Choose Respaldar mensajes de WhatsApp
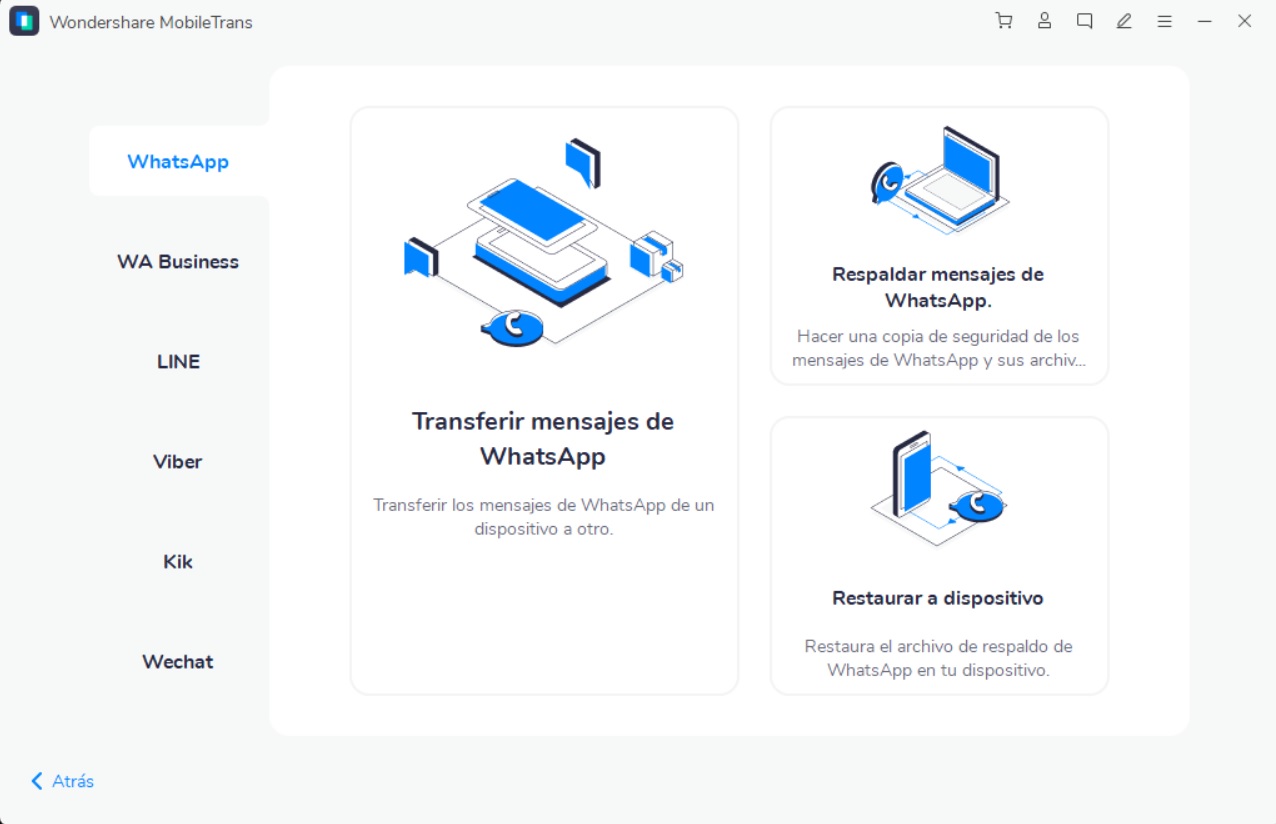The image size is (1276, 824). 938,287
